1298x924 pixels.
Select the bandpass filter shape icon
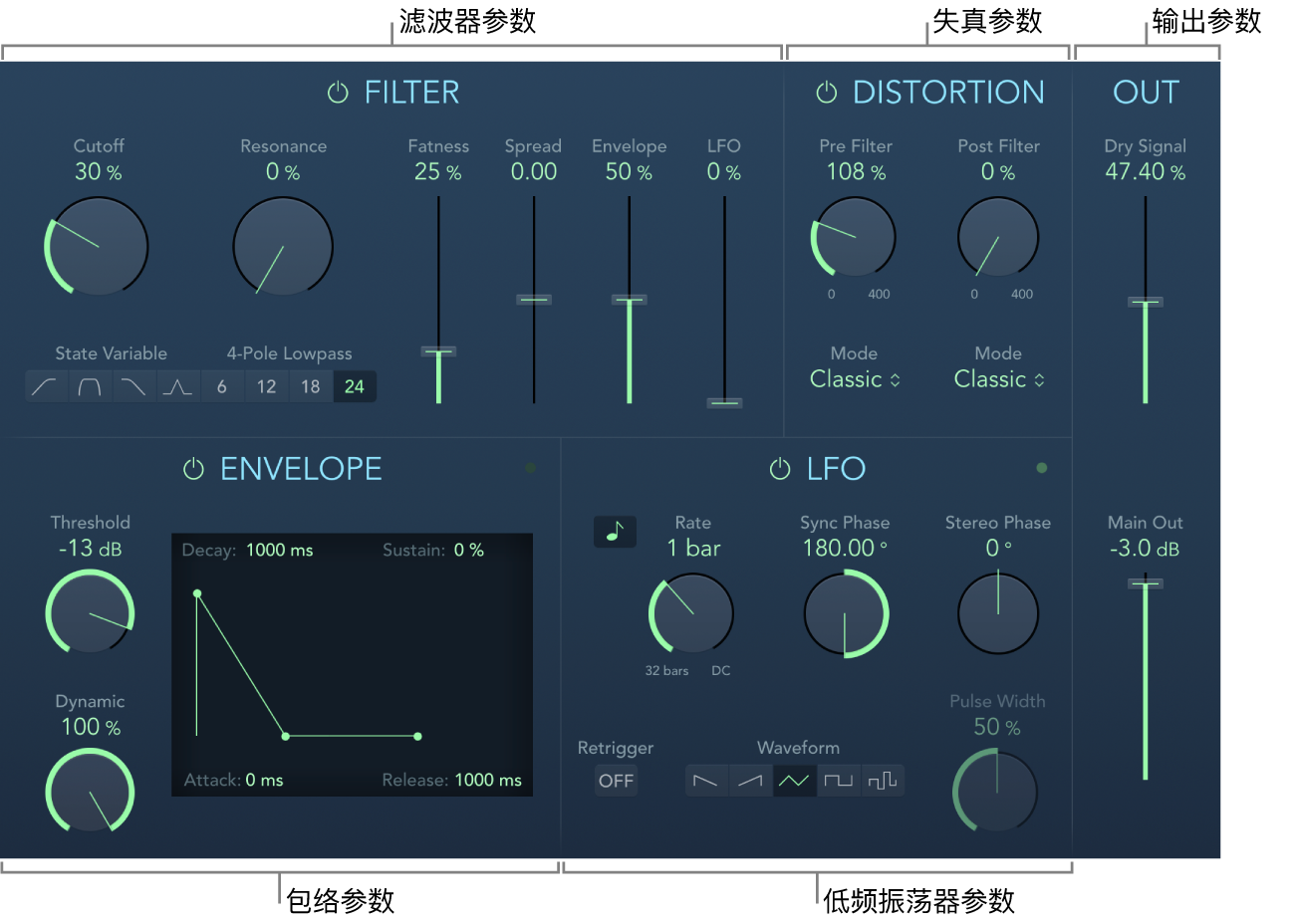coord(90,386)
